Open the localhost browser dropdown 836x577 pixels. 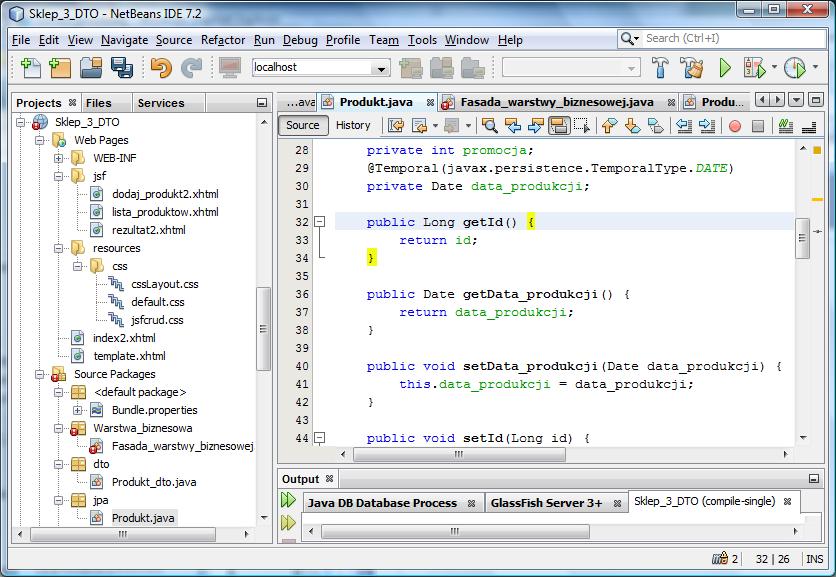coord(381,68)
